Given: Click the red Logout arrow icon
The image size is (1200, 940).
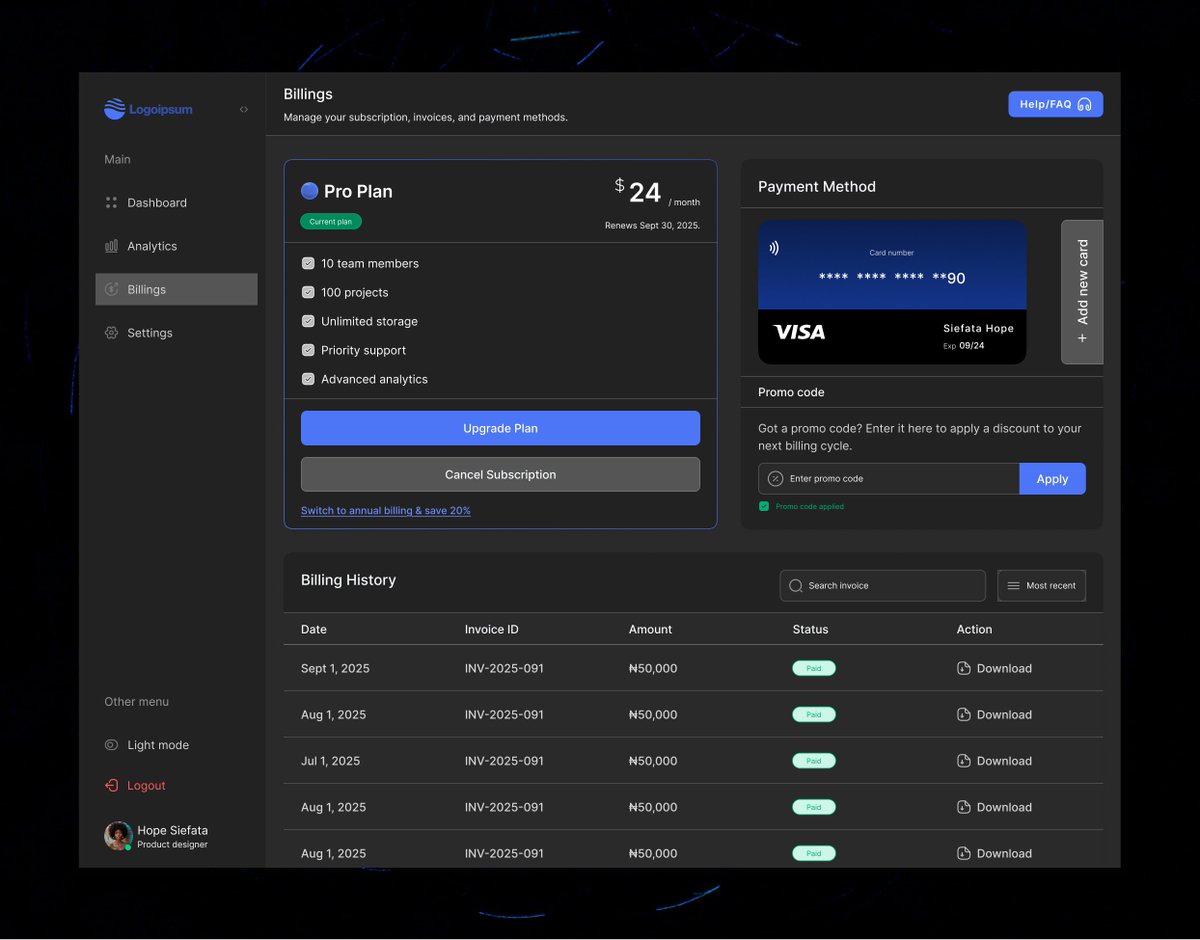Looking at the screenshot, I should click(111, 785).
